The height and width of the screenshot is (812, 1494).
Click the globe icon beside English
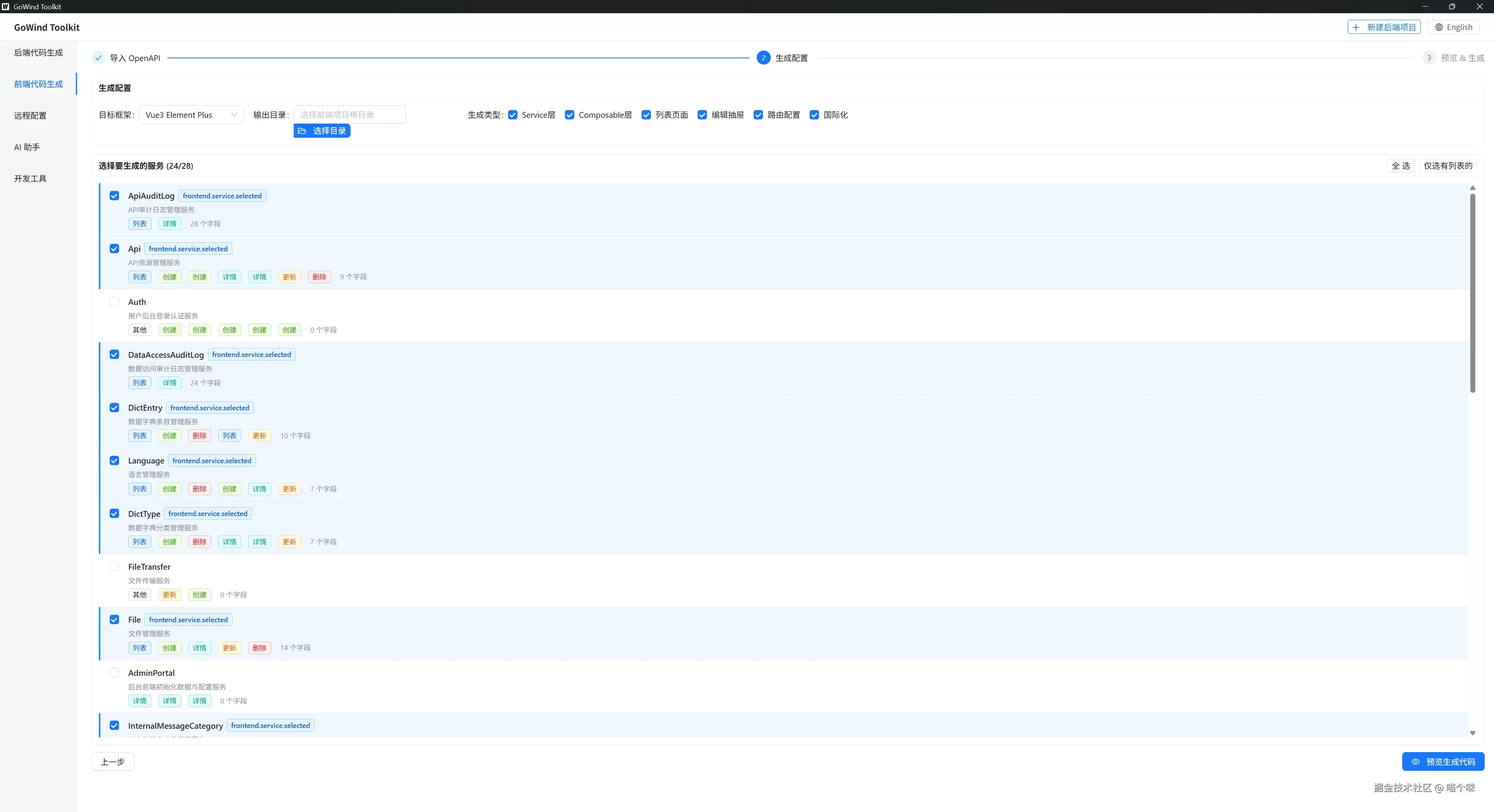1439,27
